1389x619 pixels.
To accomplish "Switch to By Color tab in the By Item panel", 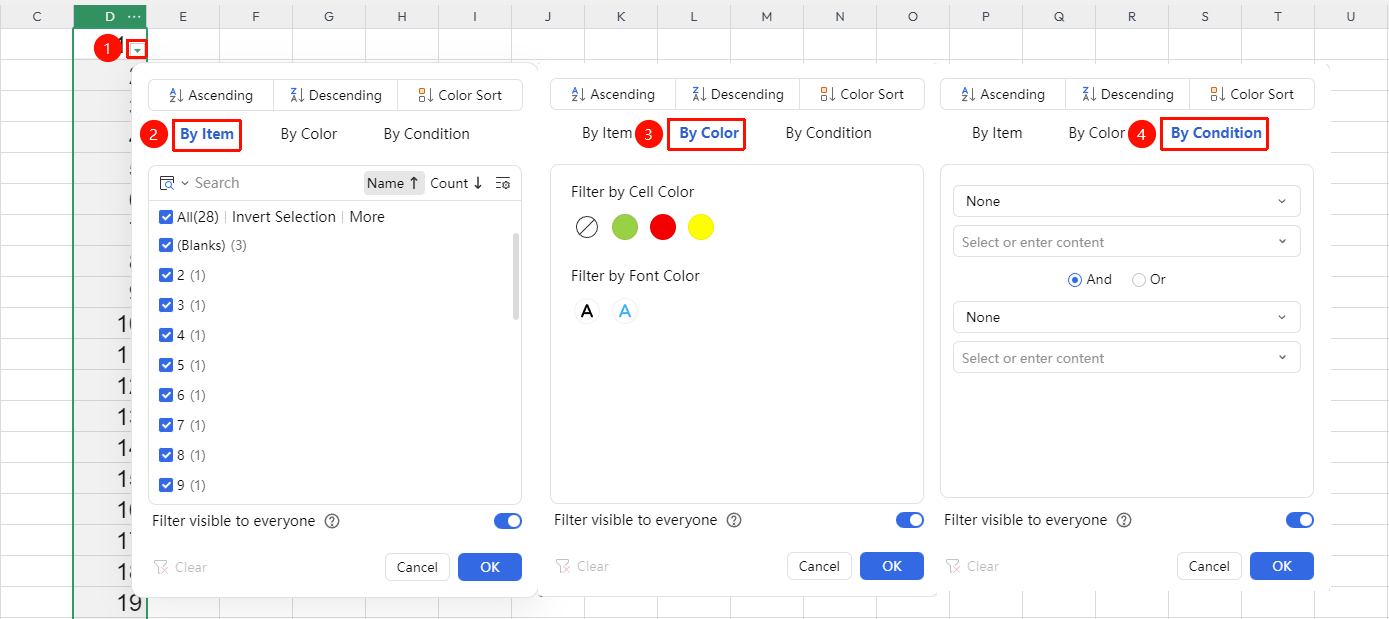I will coord(309,134).
